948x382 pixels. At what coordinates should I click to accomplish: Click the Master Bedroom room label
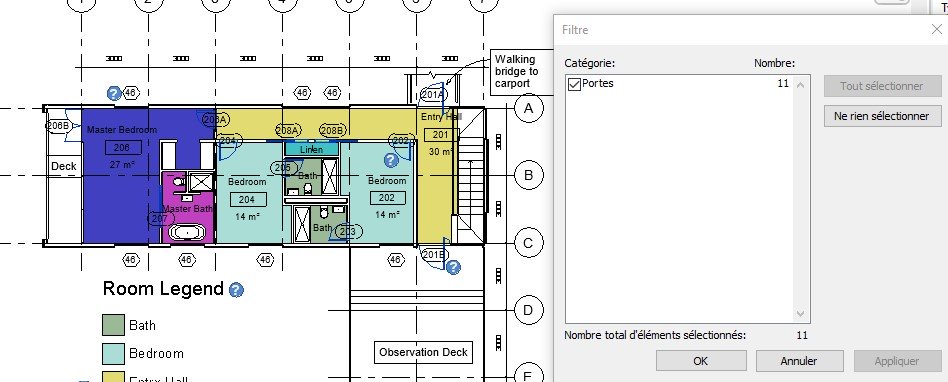click(x=122, y=130)
